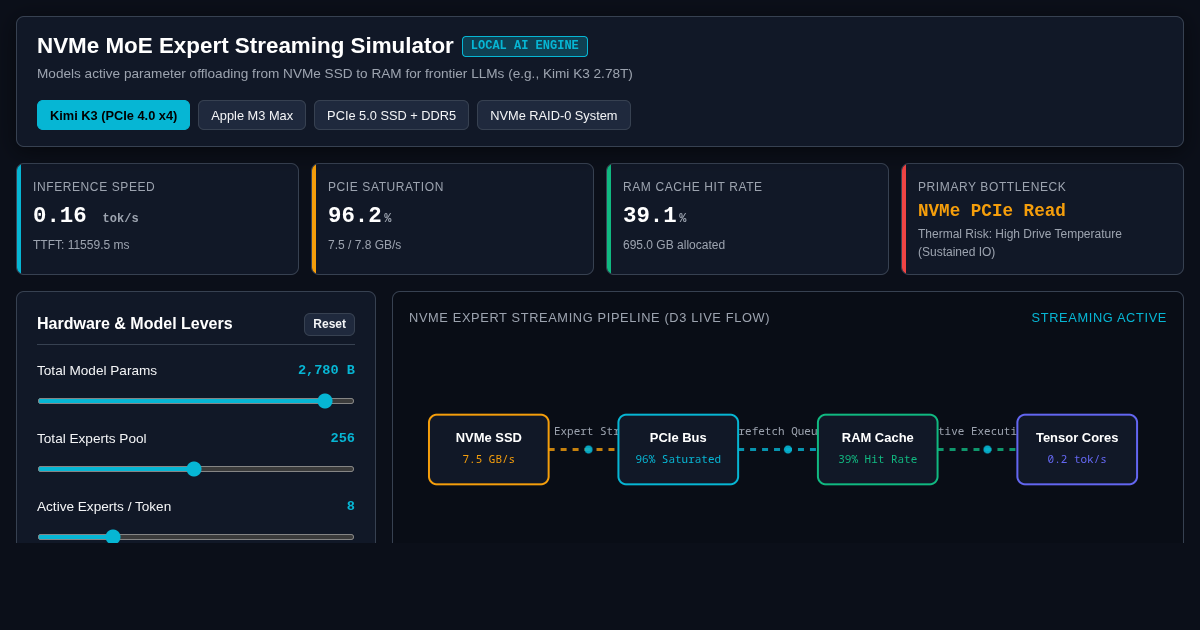Click the Inference Speed 0.16 tok/s value
The image size is (1200, 630).
pos(86,216)
